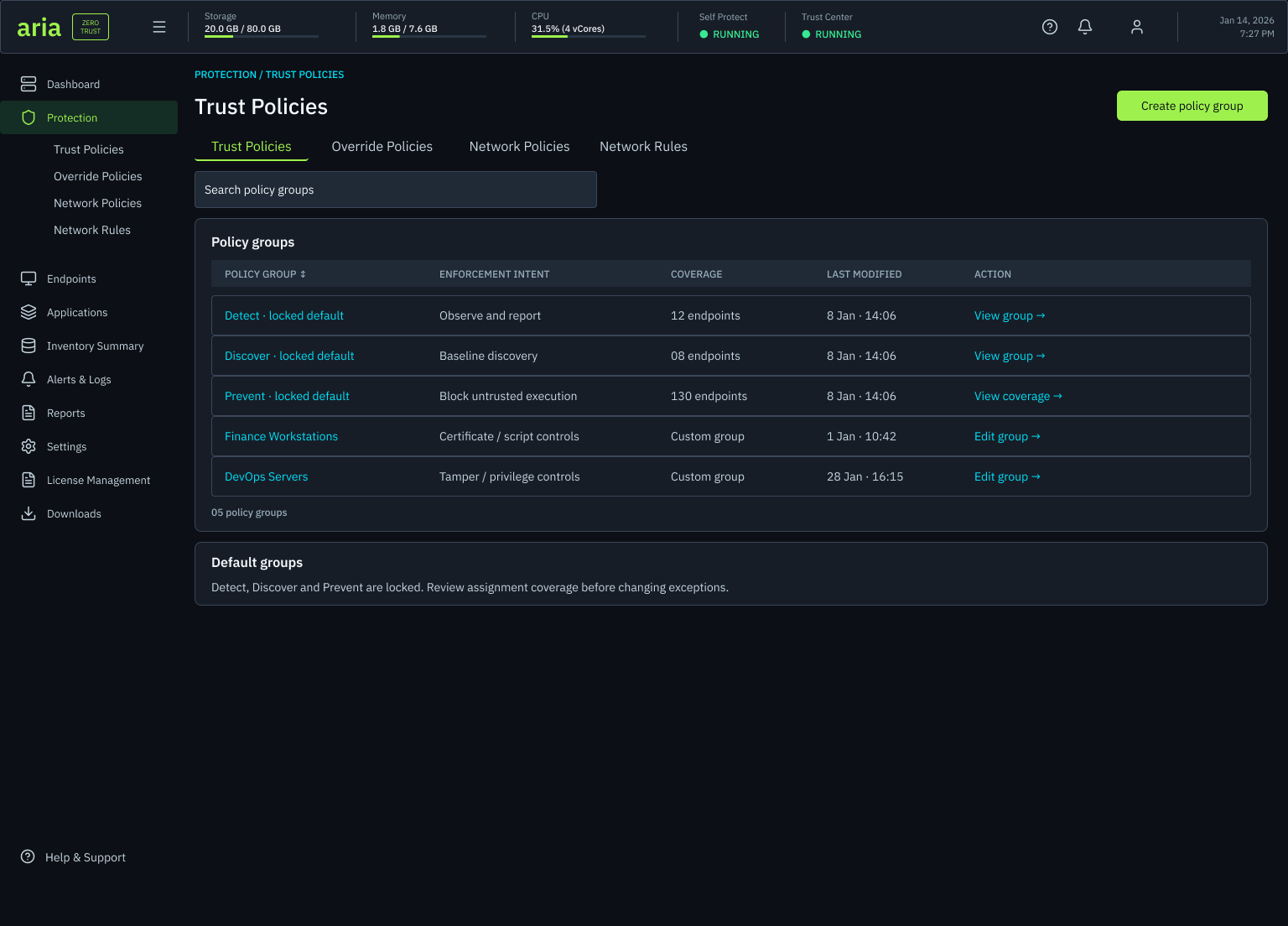1288x926 pixels.
Task: Switch to the Network Rules tab
Action: (643, 147)
